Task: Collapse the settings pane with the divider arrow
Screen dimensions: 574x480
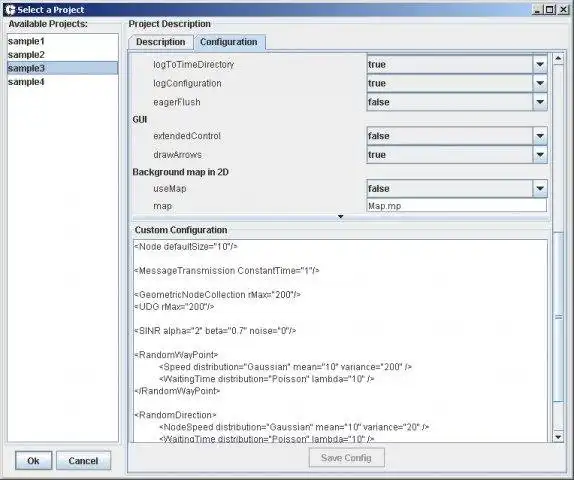Action: 340,217
